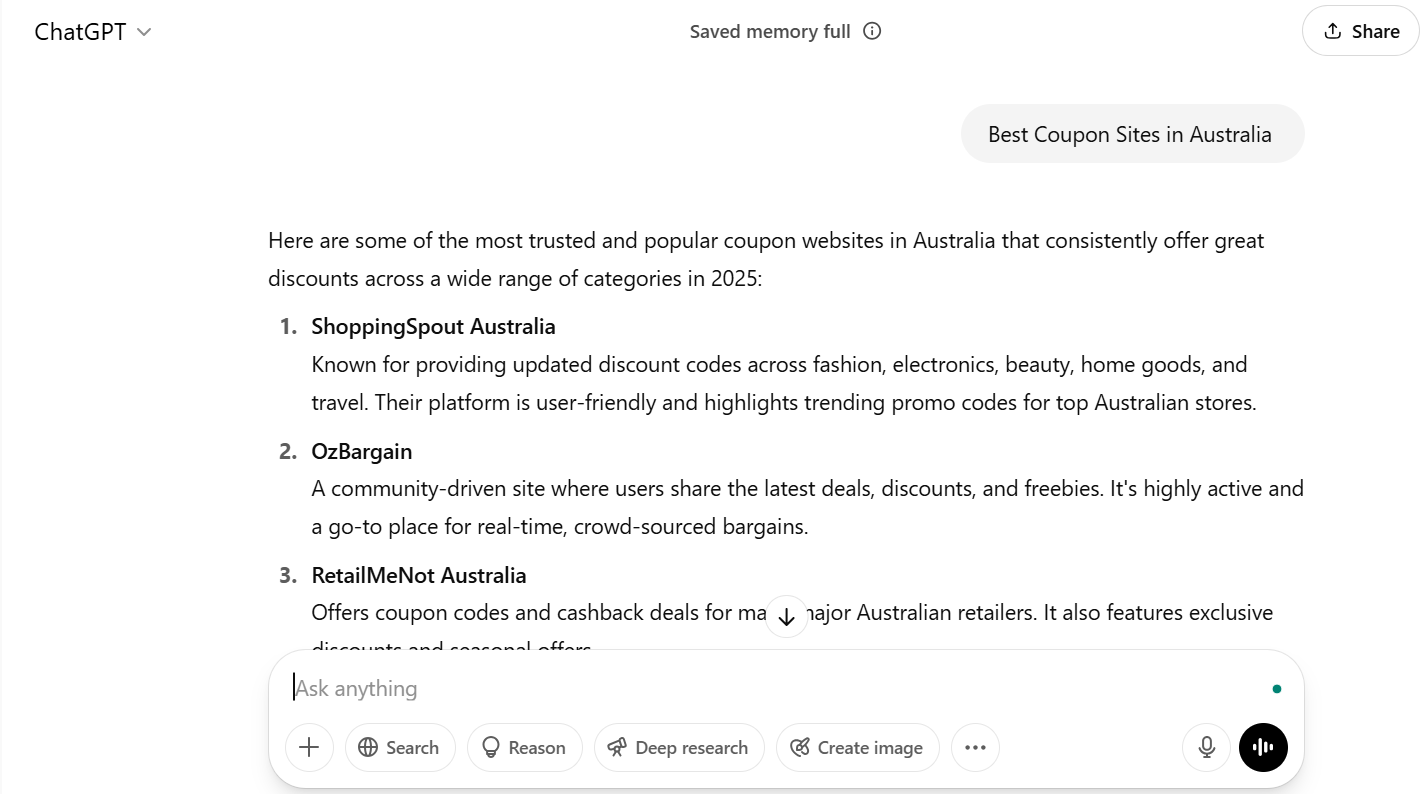Click the chevron next to ChatGPT
The image size is (1422, 794).
[x=144, y=32]
